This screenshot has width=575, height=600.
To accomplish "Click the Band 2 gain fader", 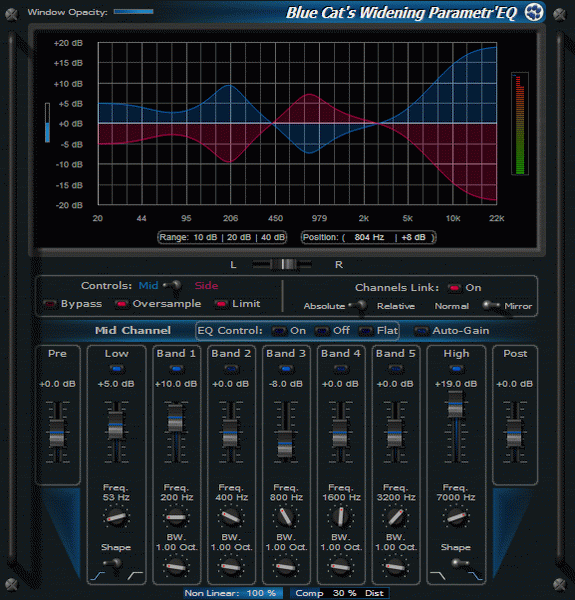I will pos(230,433).
